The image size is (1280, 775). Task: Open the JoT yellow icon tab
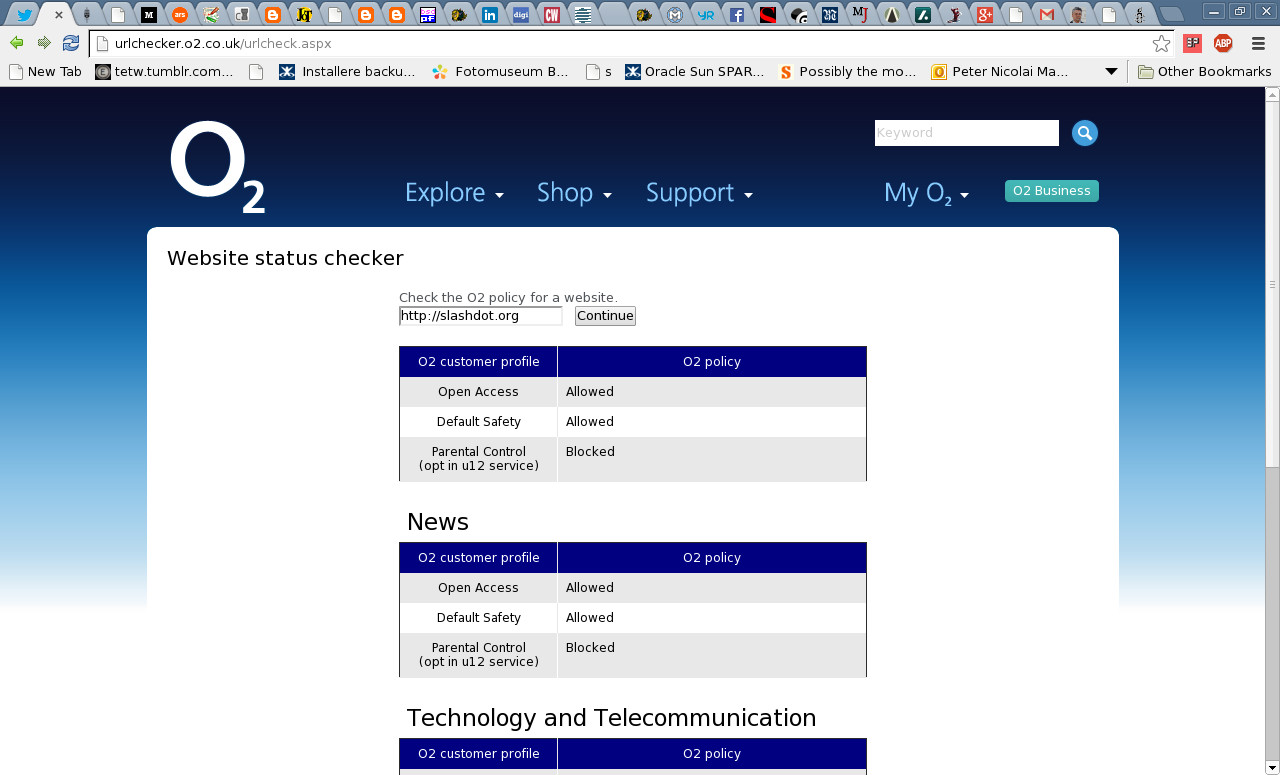(304, 14)
